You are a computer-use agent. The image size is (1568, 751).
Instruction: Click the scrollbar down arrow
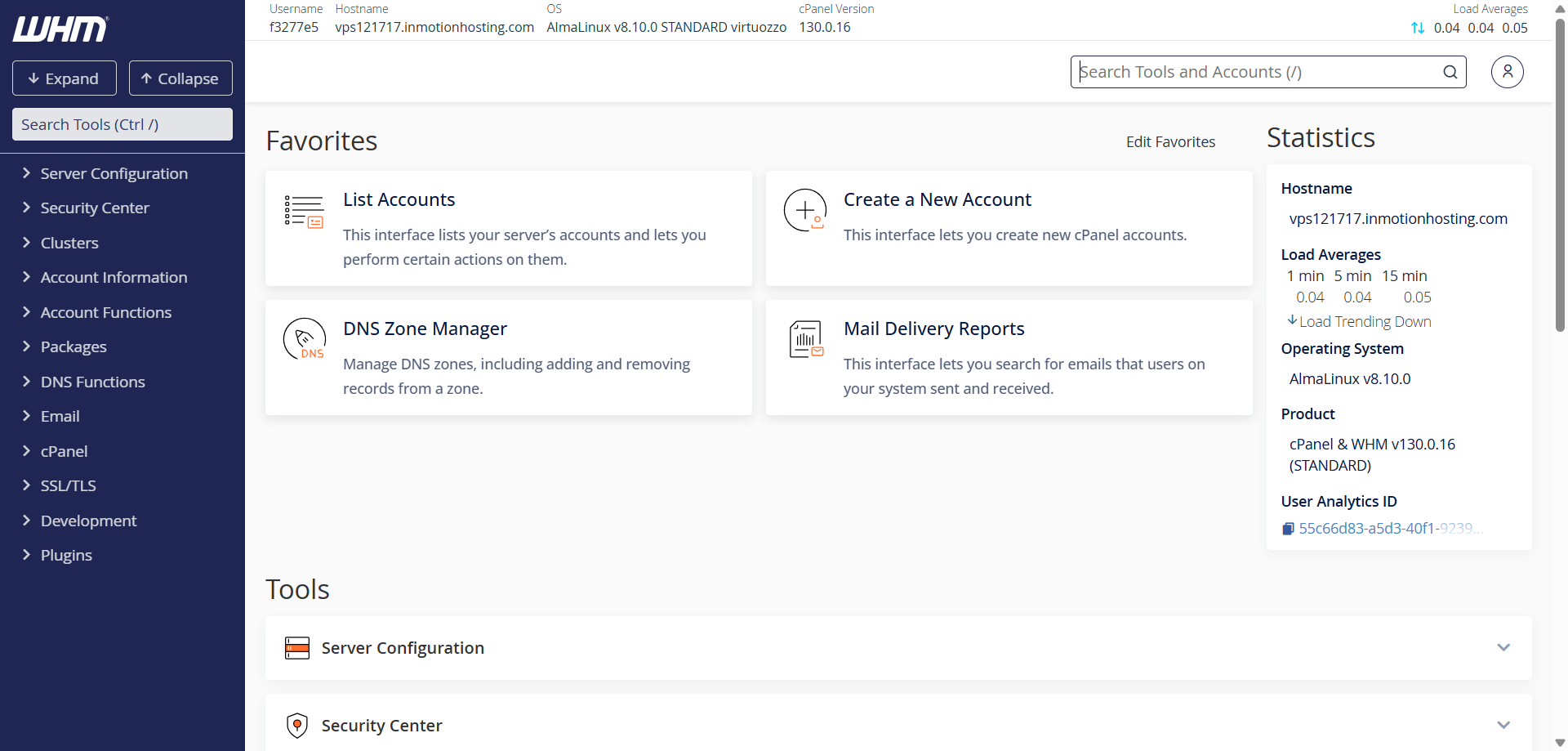pos(1560,743)
